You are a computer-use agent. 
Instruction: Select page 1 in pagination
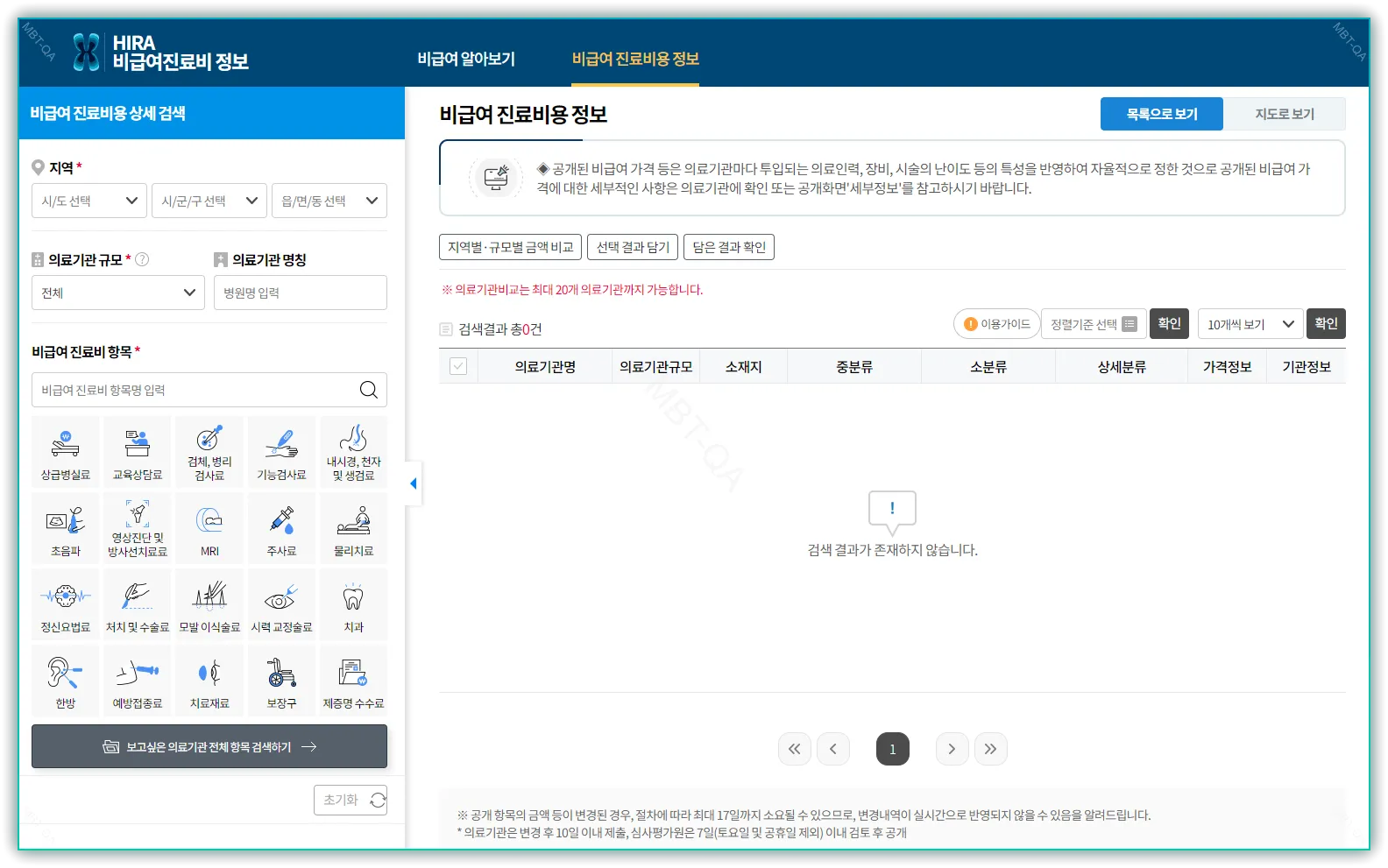[893, 749]
